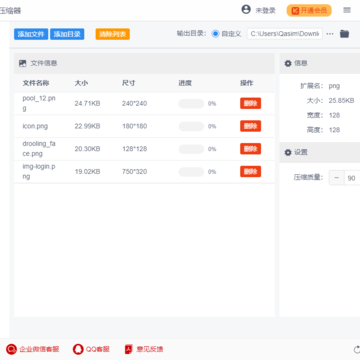Click the output directory path field
Viewport: 360px width, 360px height.
(285, 34)
